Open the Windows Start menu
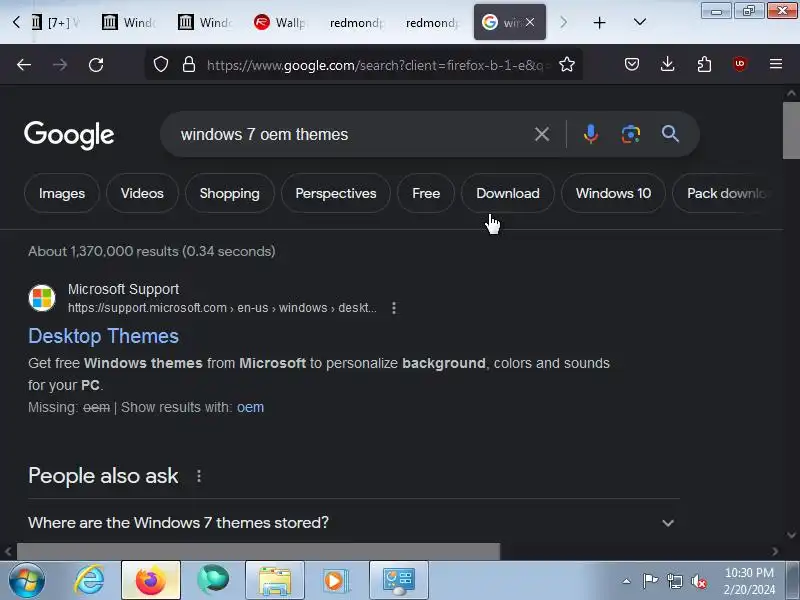Screen dimensions: 800x600 (27, 581)
